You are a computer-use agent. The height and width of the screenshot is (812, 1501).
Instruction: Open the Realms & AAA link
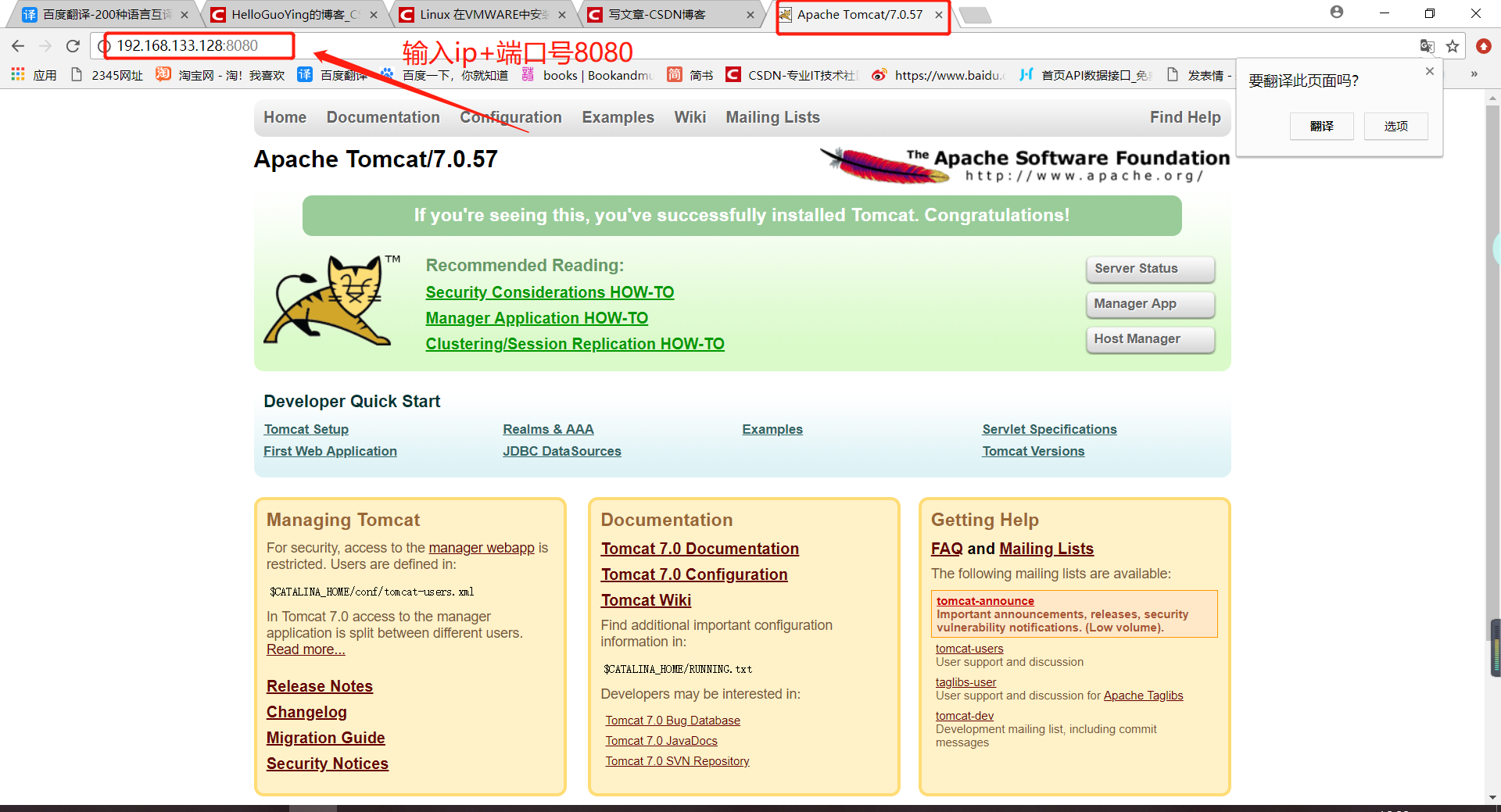[x=548, y=429]
